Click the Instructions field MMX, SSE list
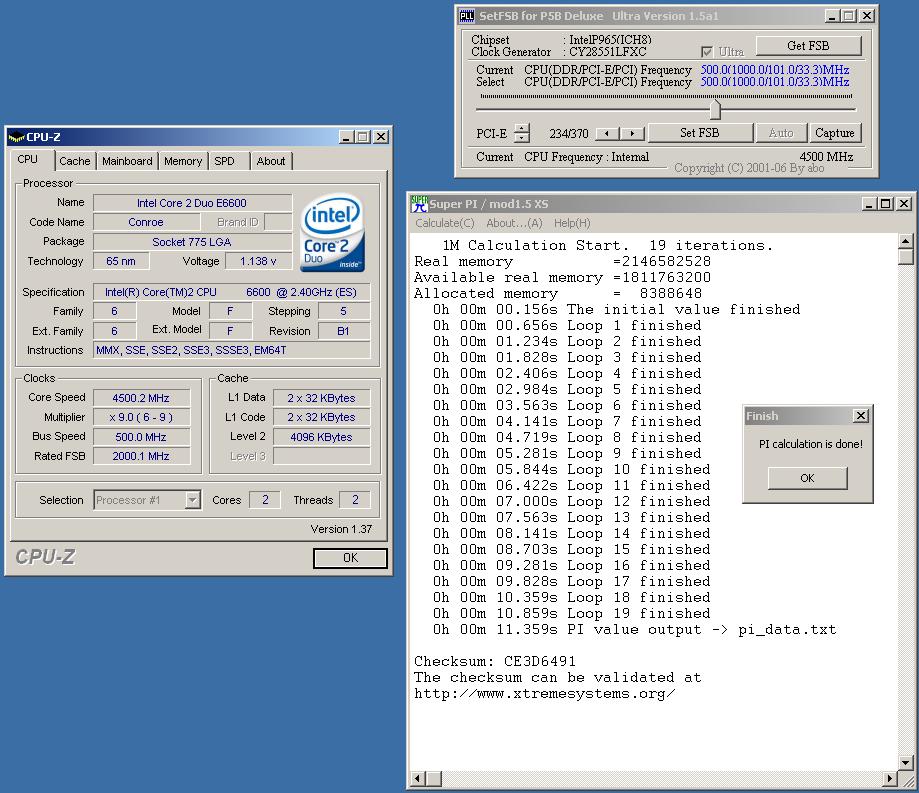The image size is (919, 793). (232, 350)
